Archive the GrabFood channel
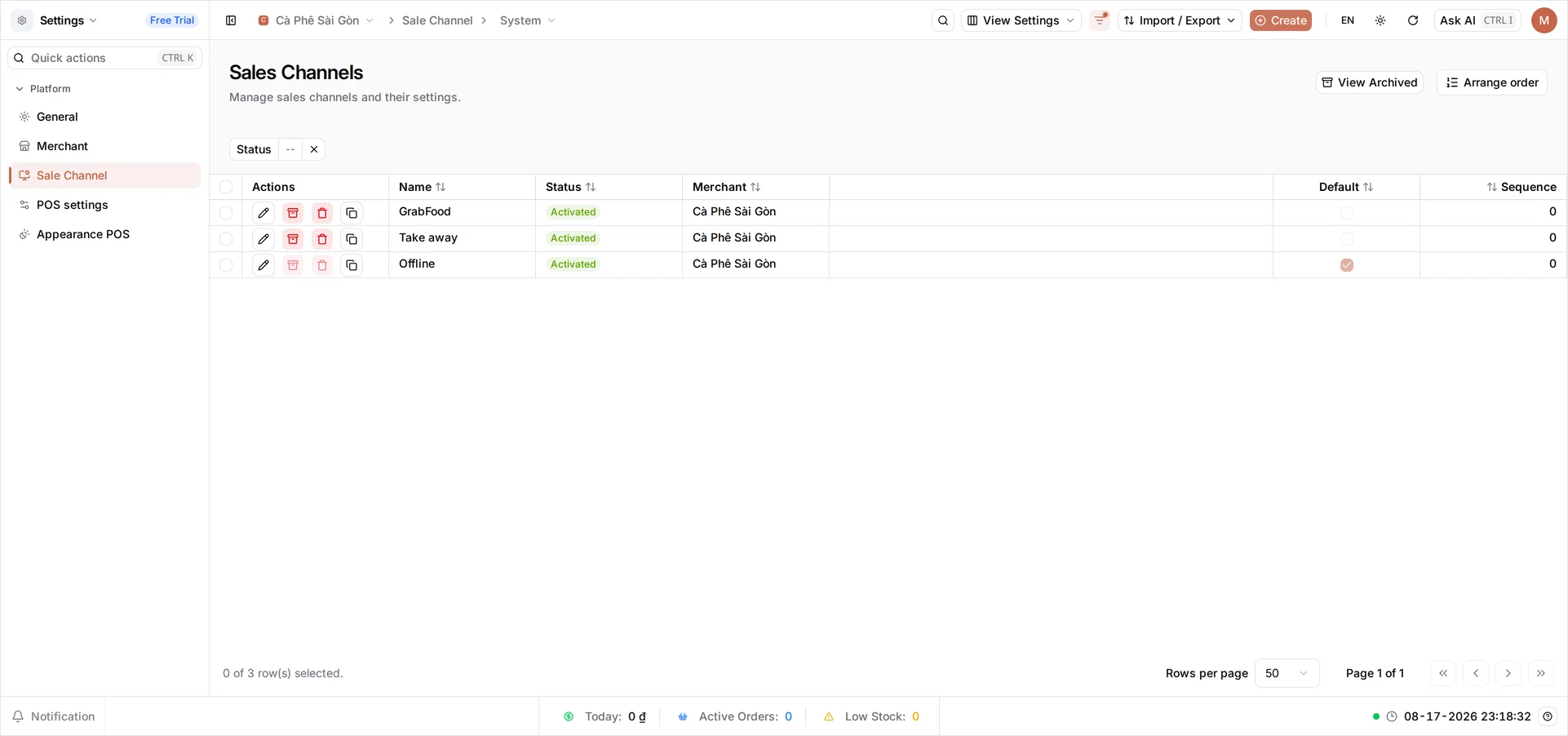1568x736 pixels. point(293,213)
